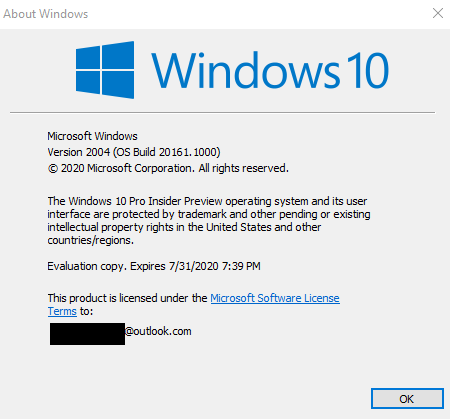The height and width of the screenshot is (419, 450).
Task: Open the Microsoft Software License Terms link
Action: [x=275, y=298]
